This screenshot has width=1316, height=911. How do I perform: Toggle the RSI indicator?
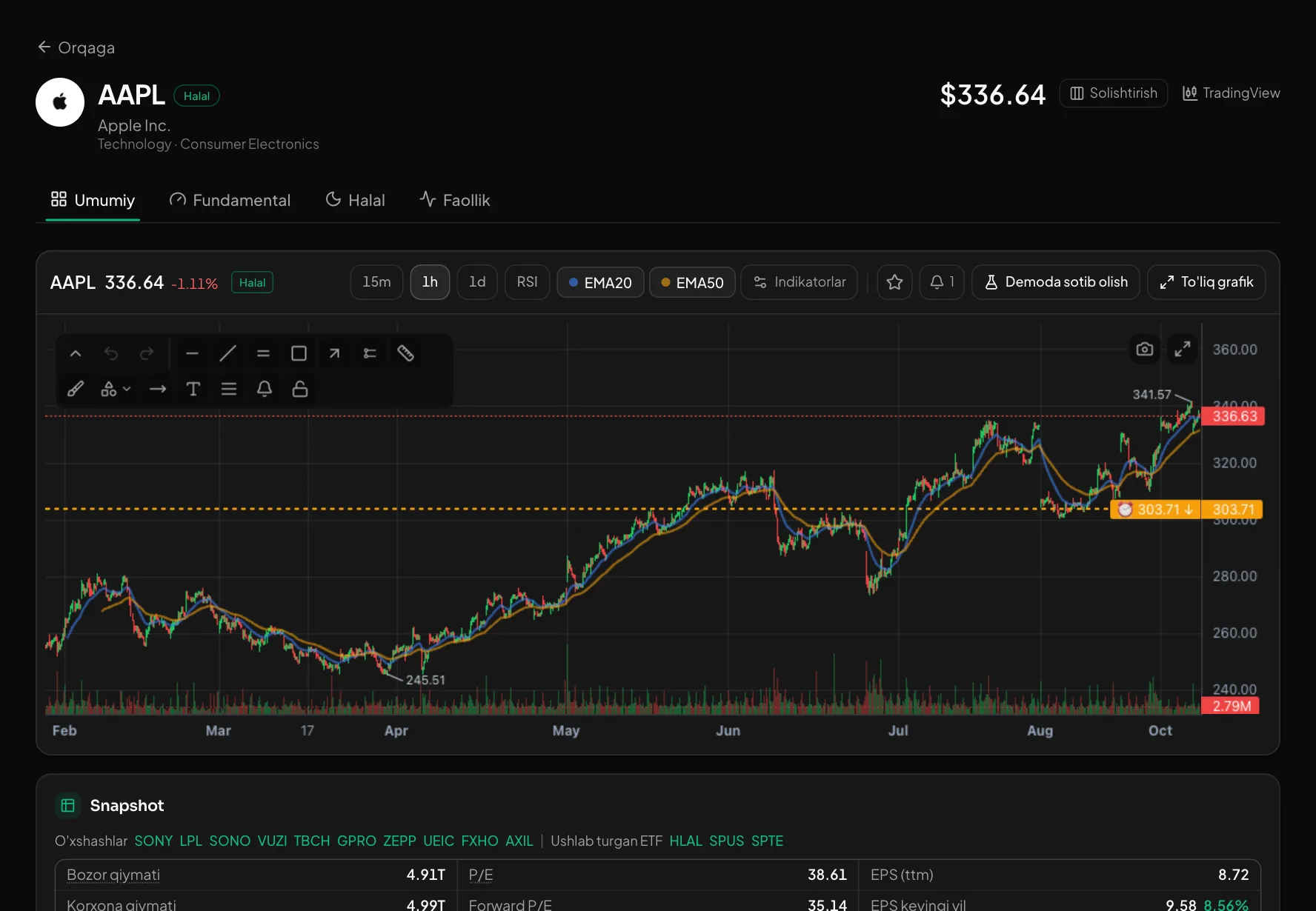pyautogui.click(x=527, y=282)
